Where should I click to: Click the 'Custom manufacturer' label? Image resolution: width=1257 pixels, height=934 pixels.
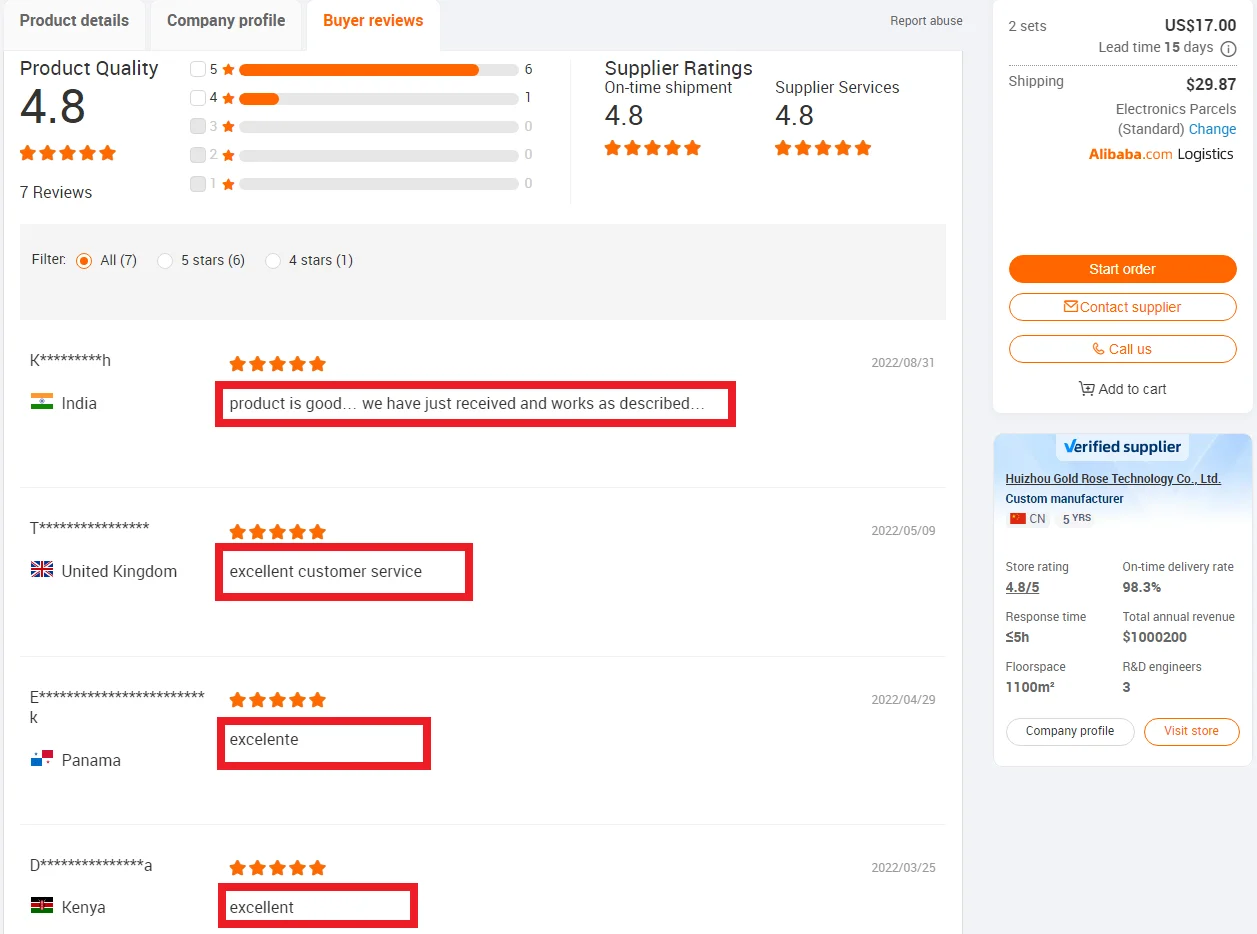(x=1064, y=499)
